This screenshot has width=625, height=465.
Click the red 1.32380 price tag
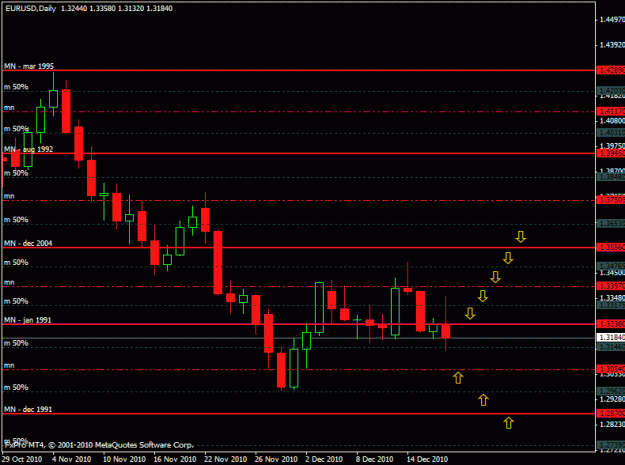coord(611,324)
